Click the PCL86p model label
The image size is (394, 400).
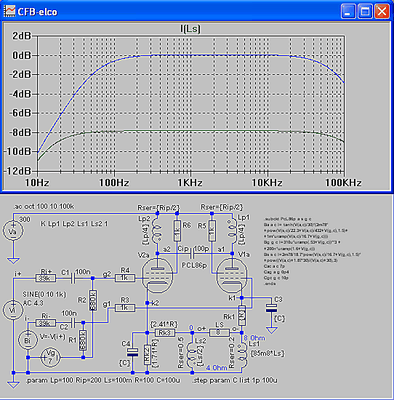(194, 265)
